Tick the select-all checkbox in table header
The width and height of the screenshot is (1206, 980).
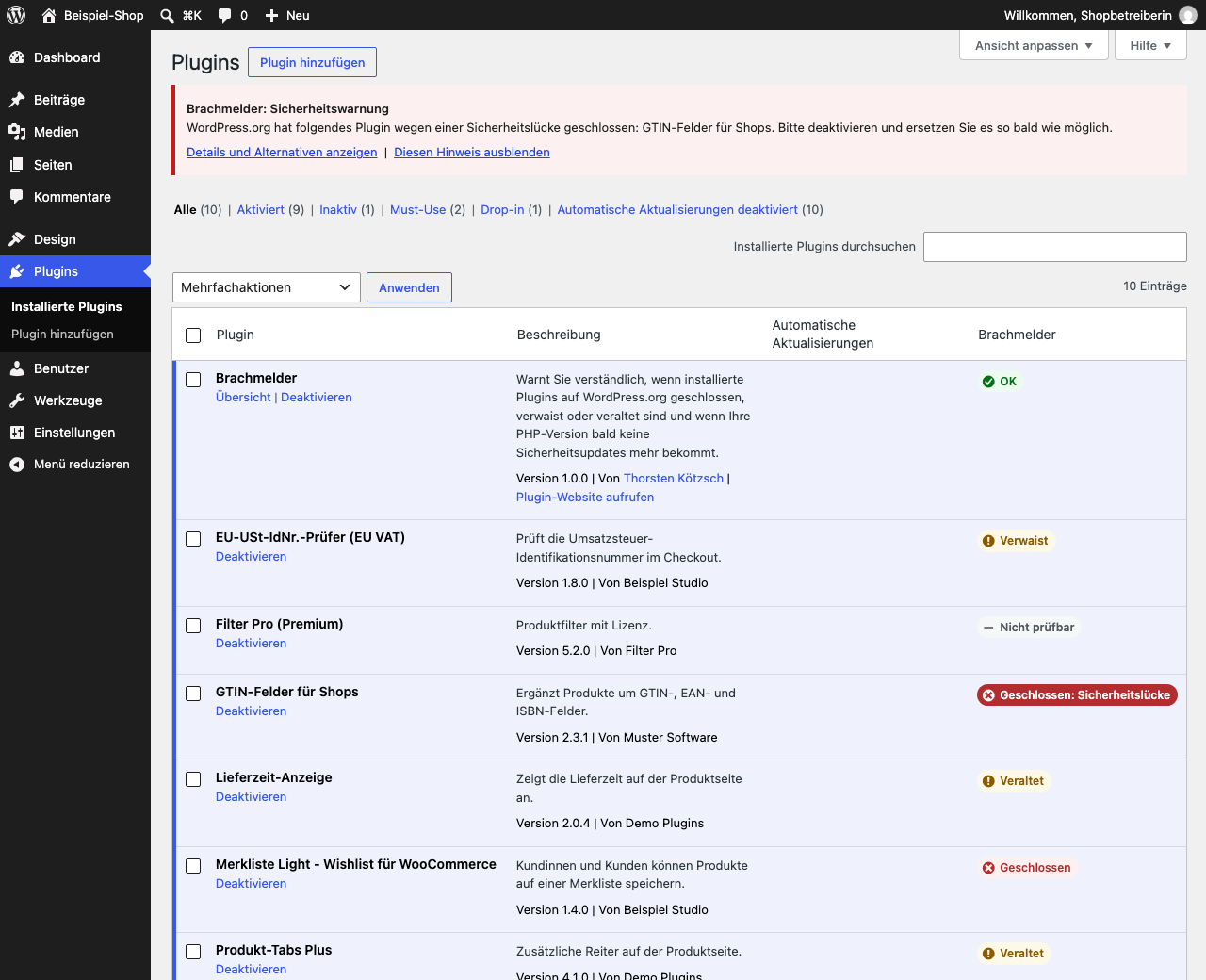(x=193, y=335)
